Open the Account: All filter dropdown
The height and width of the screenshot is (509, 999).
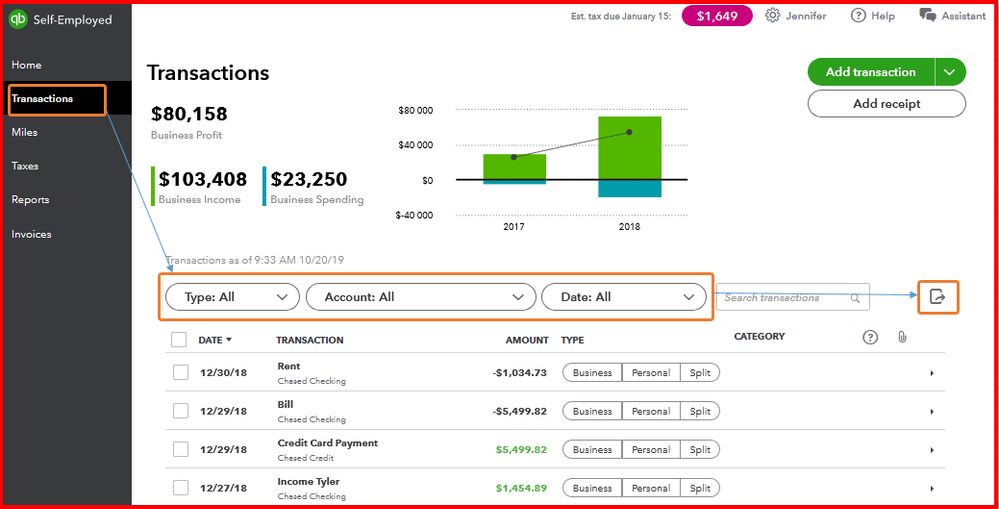(x=420, y=297)
